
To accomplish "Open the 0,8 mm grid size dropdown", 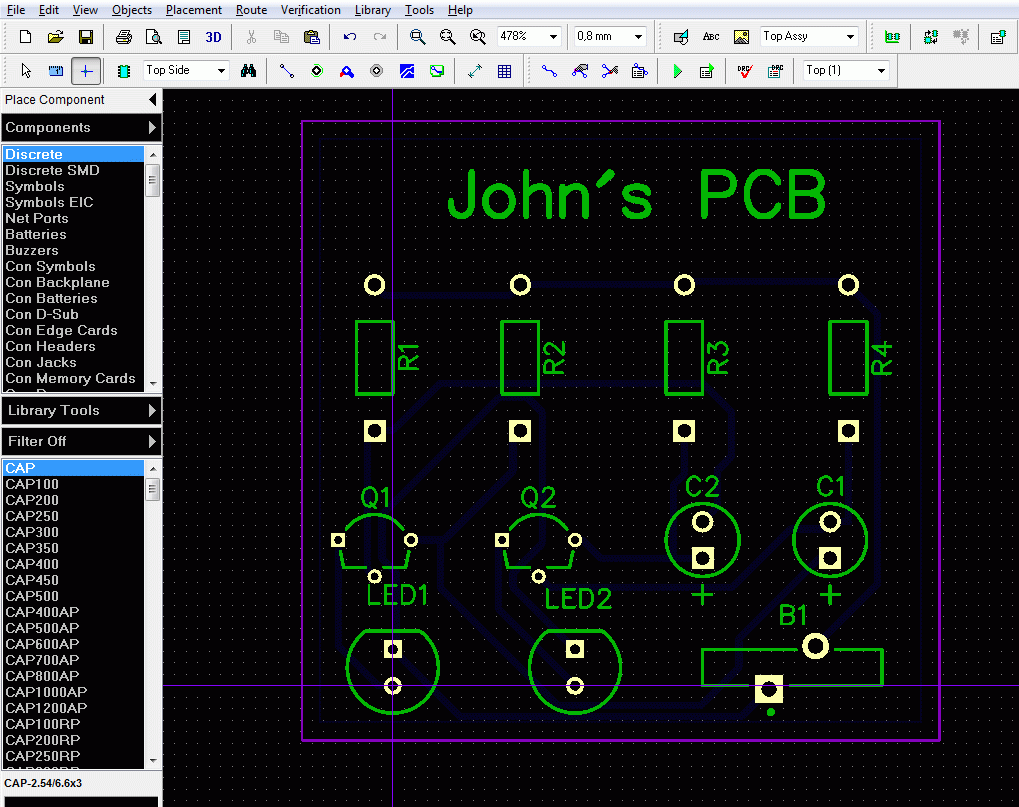I will click(638, 37).
